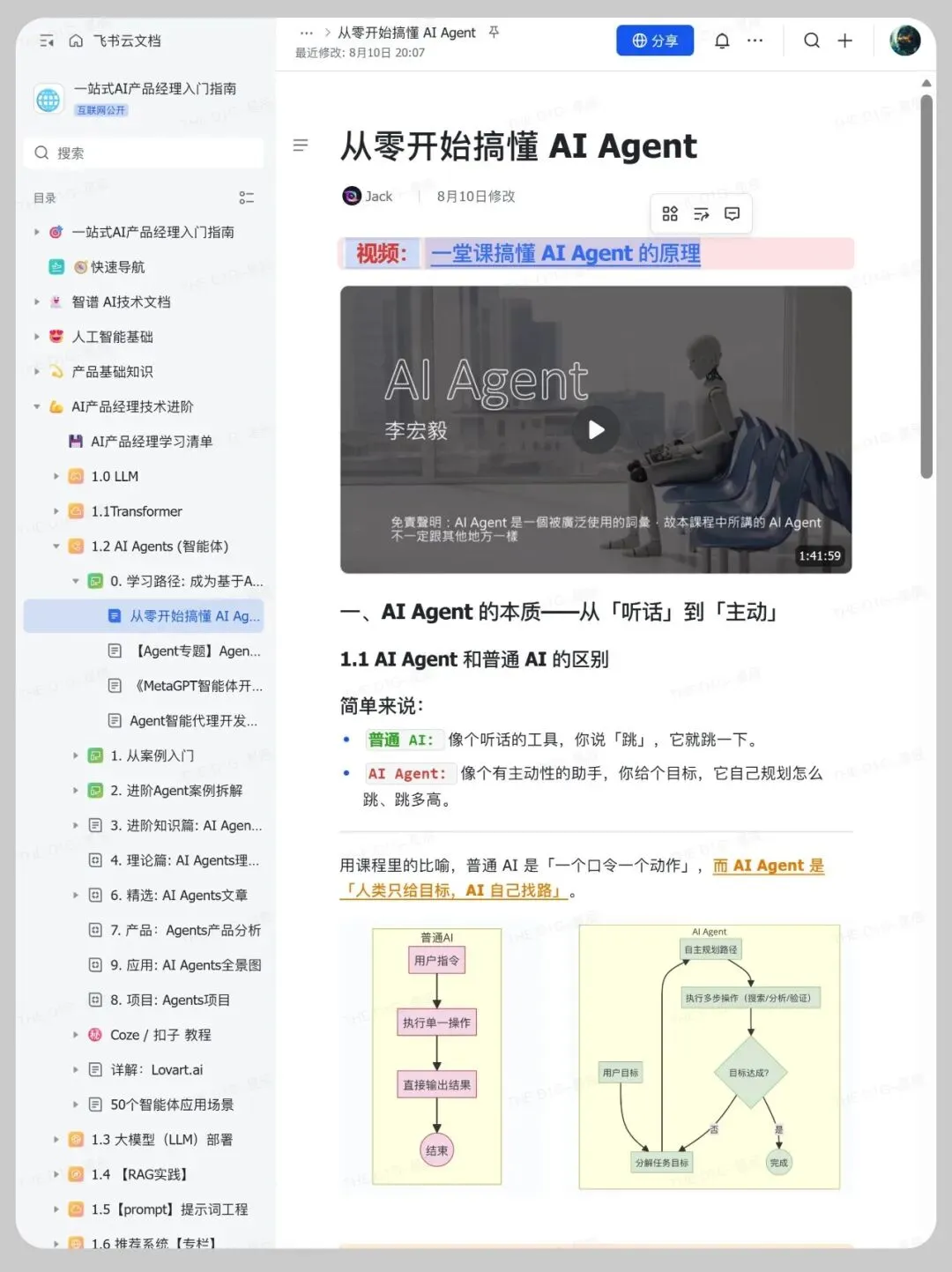Click the collapse-all icon in the 目录 header

(x=247, y=198)
